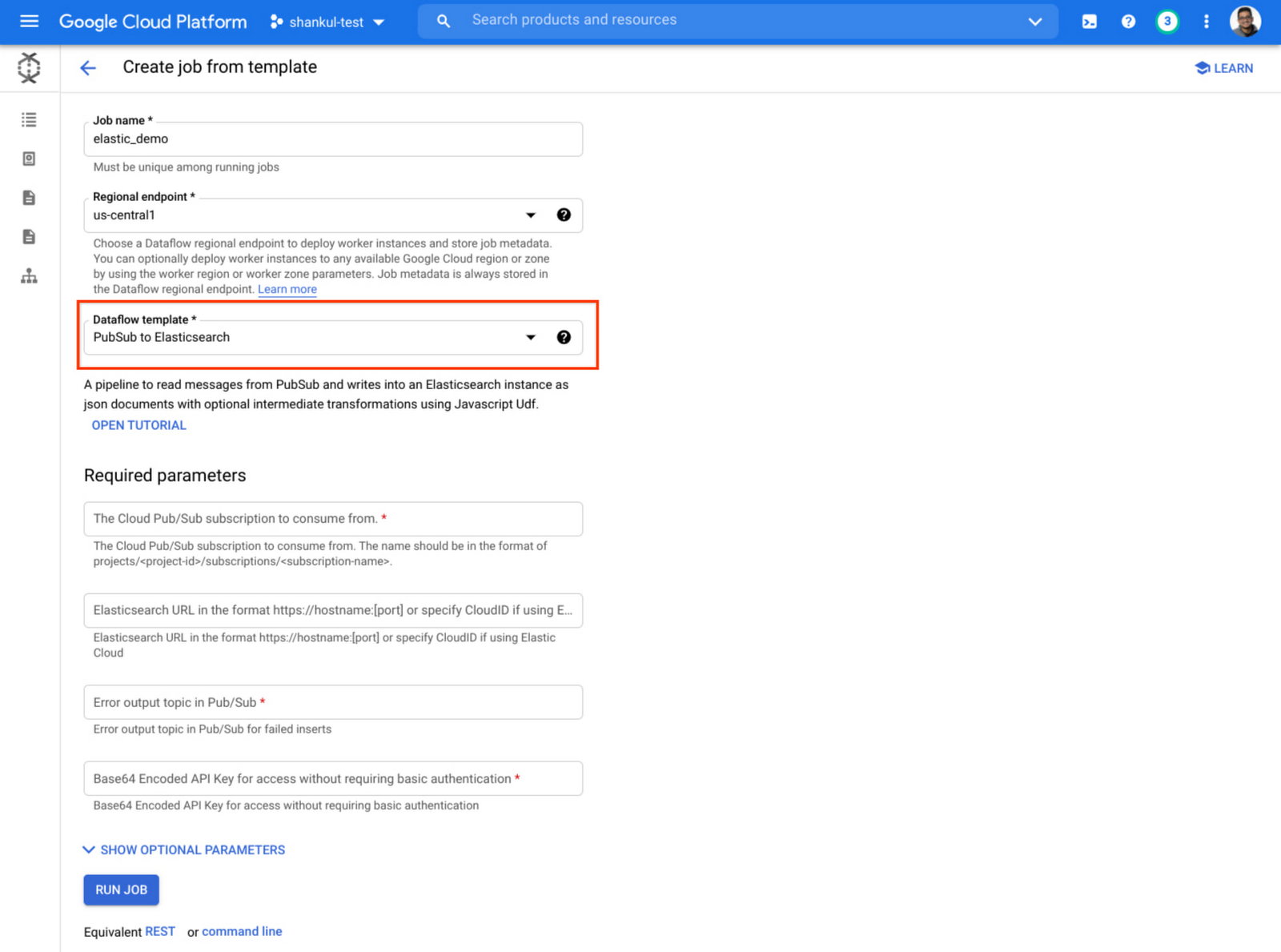1281x952 pixels.
Task: Click the Required parameters heading
Action: (x=165, y=476)
